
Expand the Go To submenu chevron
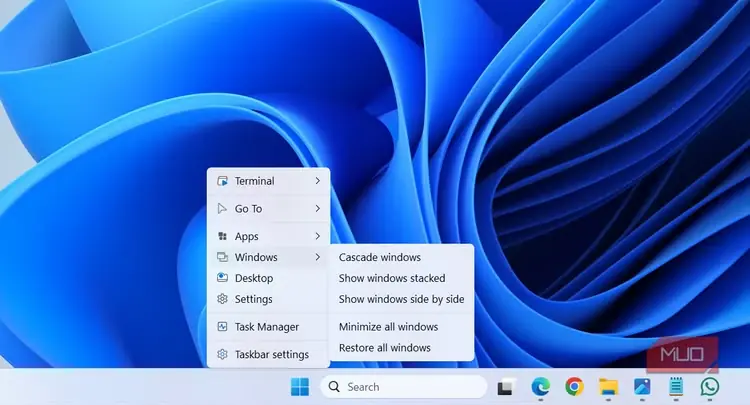tap(318, 208)
